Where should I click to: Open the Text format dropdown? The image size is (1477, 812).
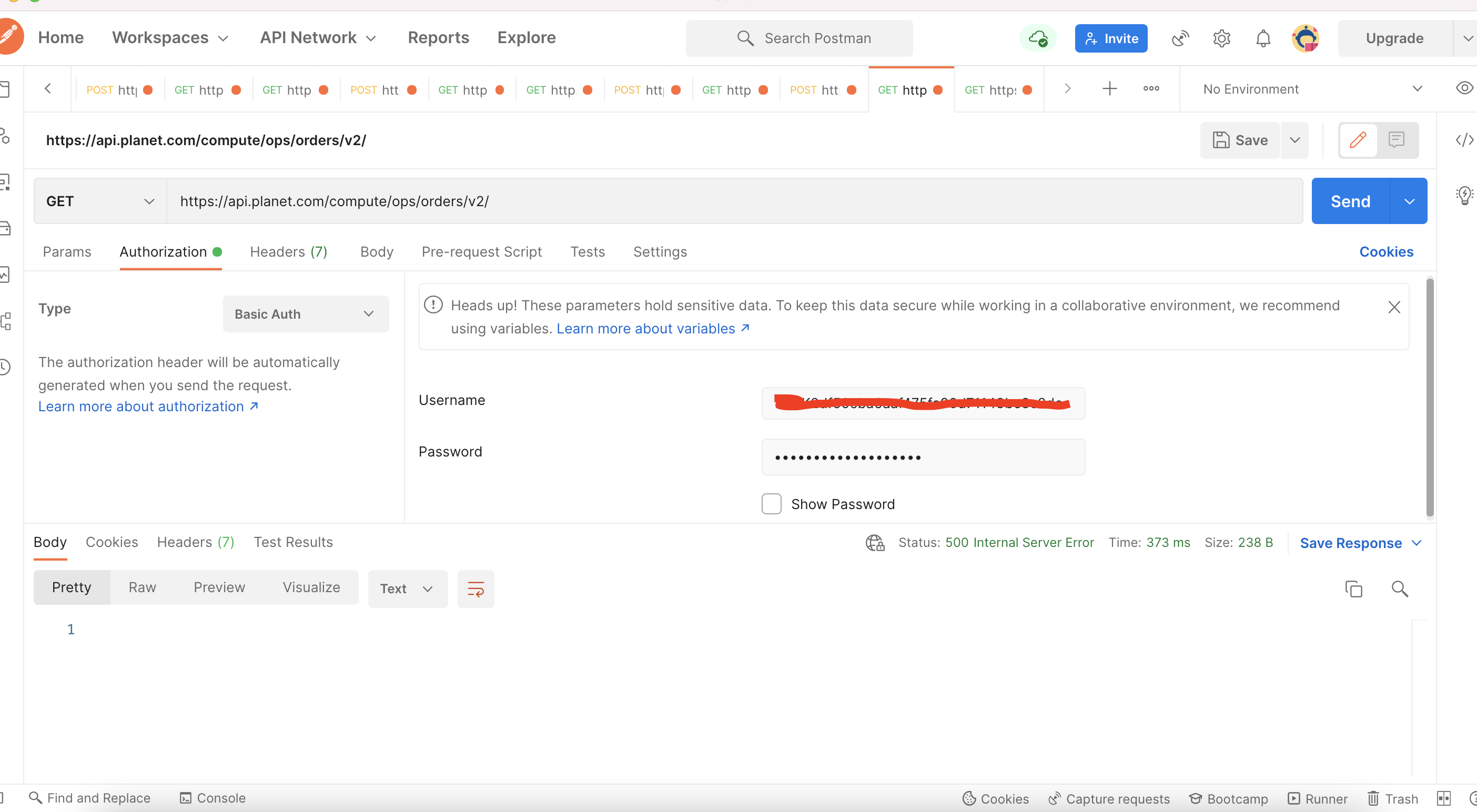407,588
